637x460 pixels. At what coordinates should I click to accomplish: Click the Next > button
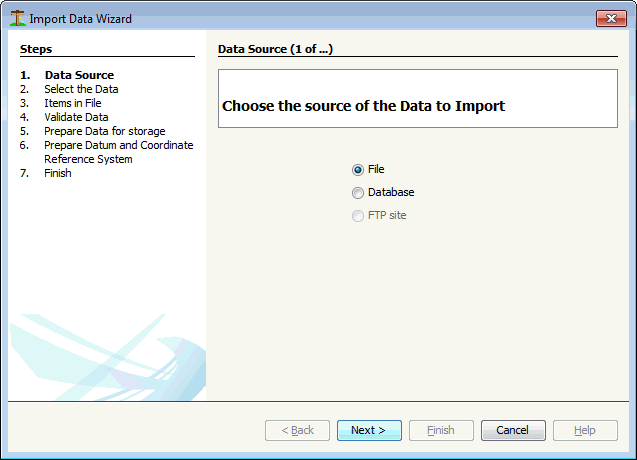pos(369,430)
